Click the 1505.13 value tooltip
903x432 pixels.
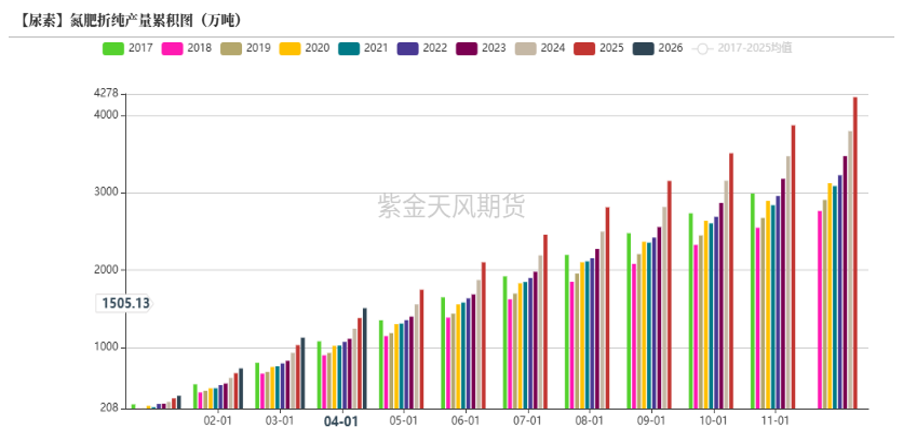pyautogui.click(x=123, y=303)
